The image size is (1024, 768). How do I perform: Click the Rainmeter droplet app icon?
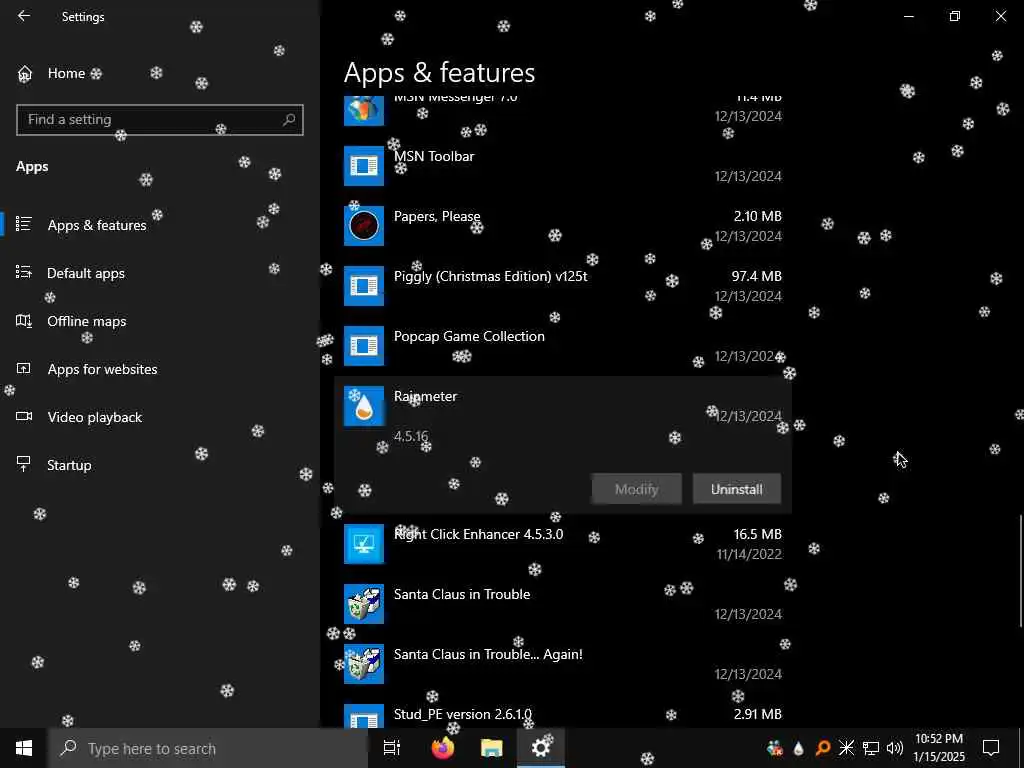[x=364, y=406]
